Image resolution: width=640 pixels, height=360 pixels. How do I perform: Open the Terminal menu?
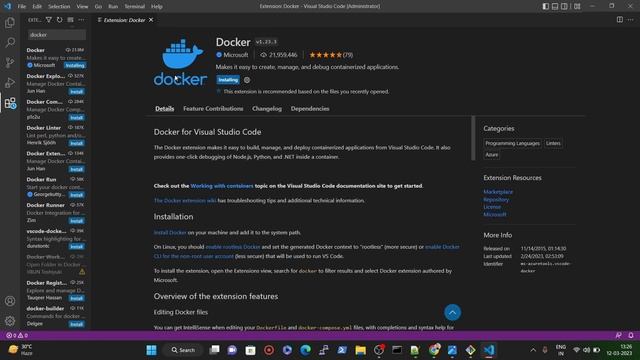pos(134,6)
